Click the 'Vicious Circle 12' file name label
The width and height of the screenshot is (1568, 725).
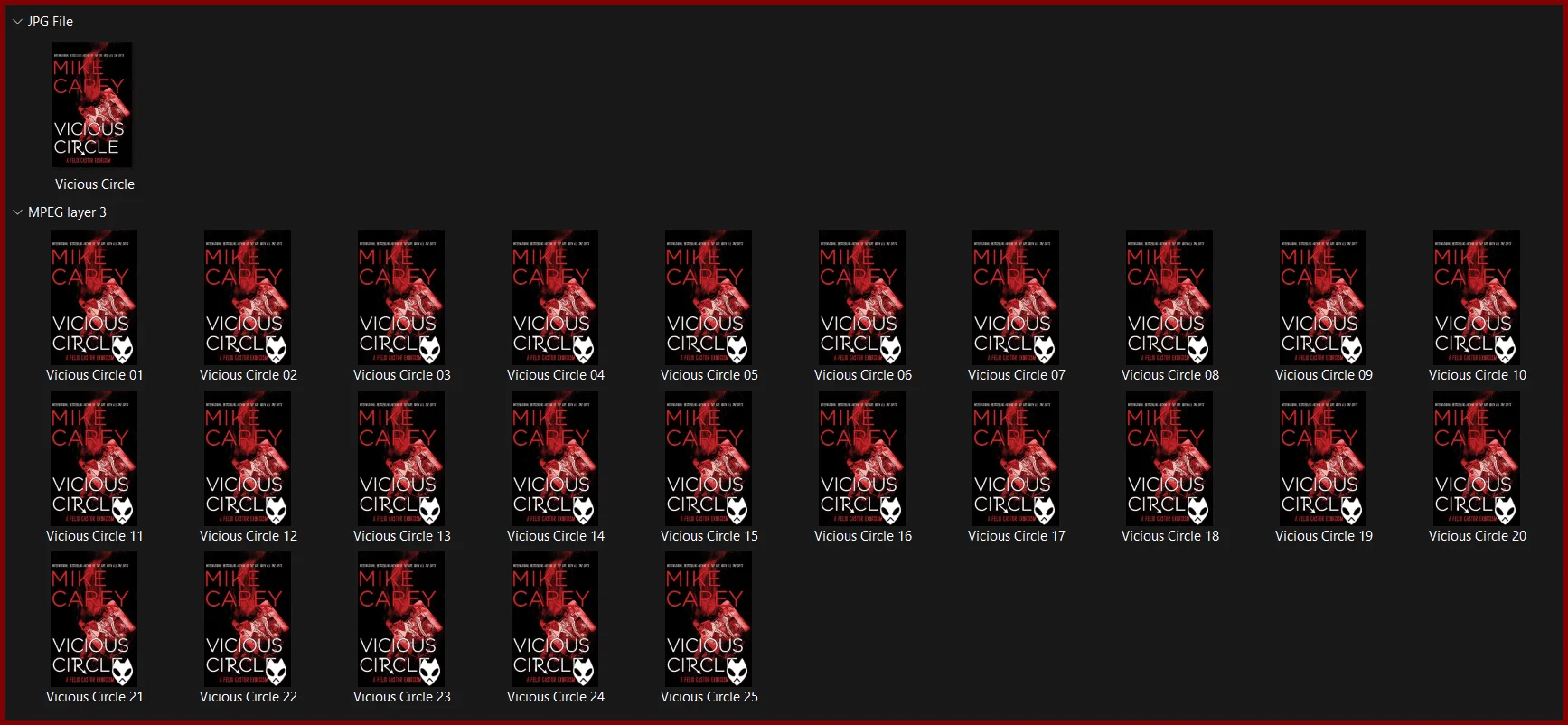tap(249, 536)
